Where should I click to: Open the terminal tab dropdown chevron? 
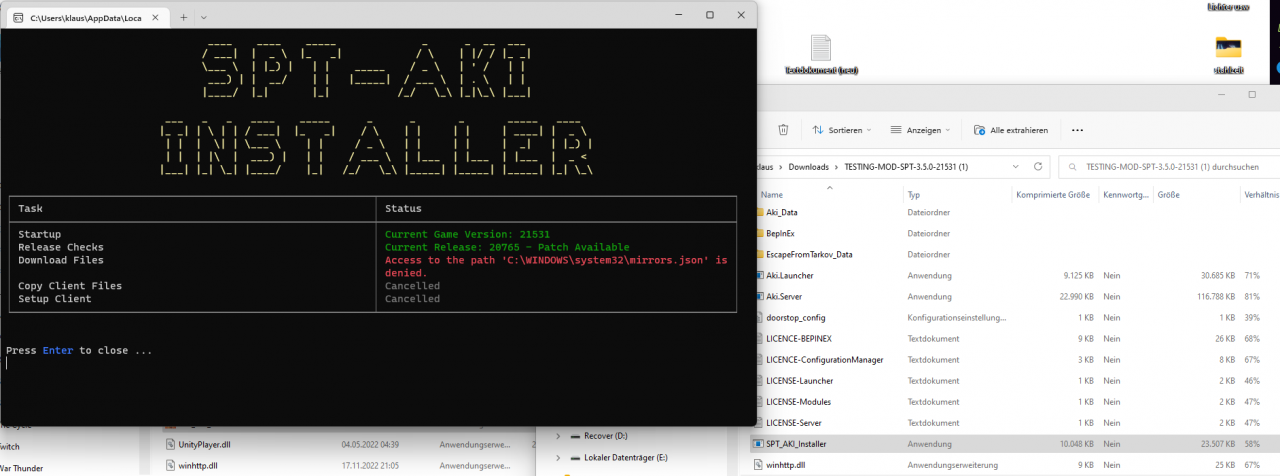point(204,17)
